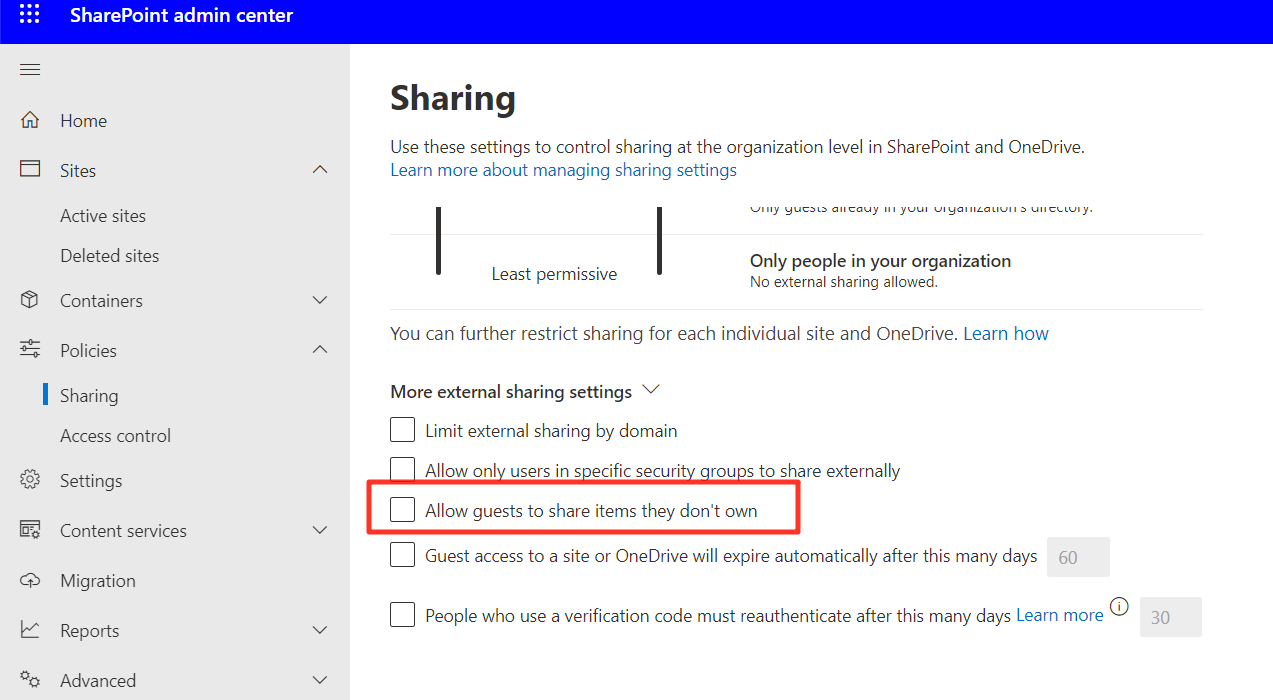Enable verification code reauthentication checkbox
This screenshot has height=700, width=1273.
click(402, 614)
